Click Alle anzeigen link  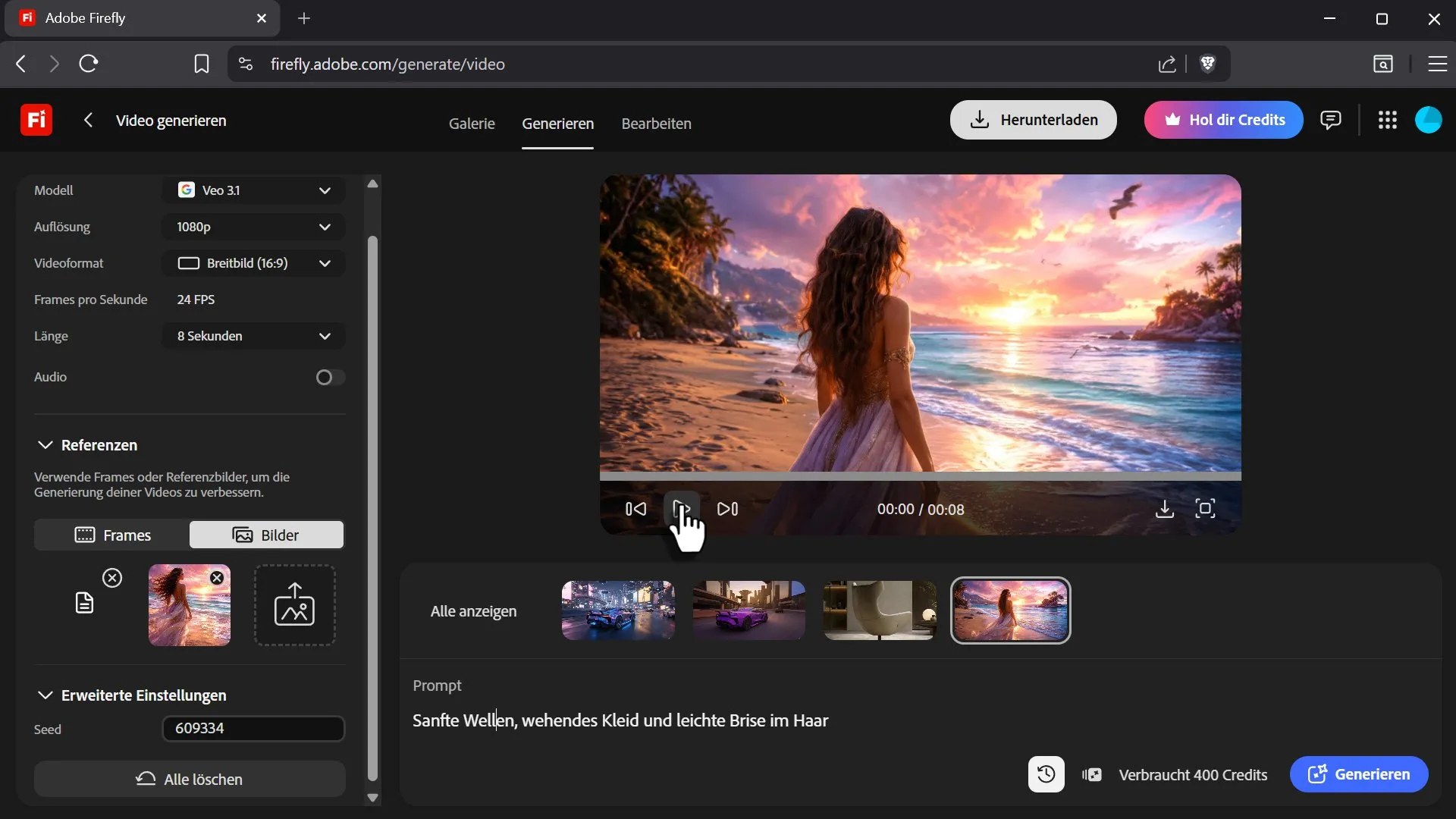[x=474, y=611]
